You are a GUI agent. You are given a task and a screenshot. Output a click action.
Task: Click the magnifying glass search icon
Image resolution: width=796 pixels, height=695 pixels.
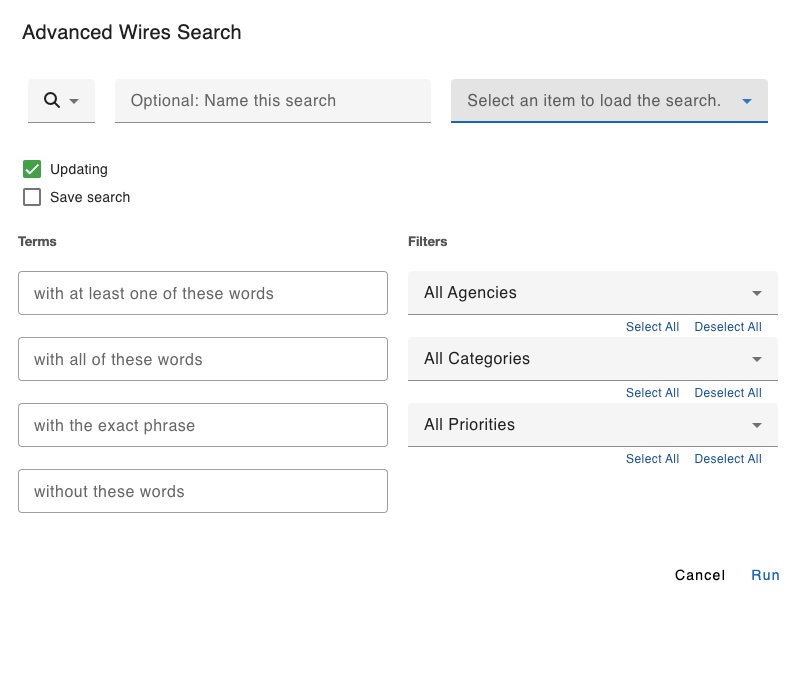(52, 100)
